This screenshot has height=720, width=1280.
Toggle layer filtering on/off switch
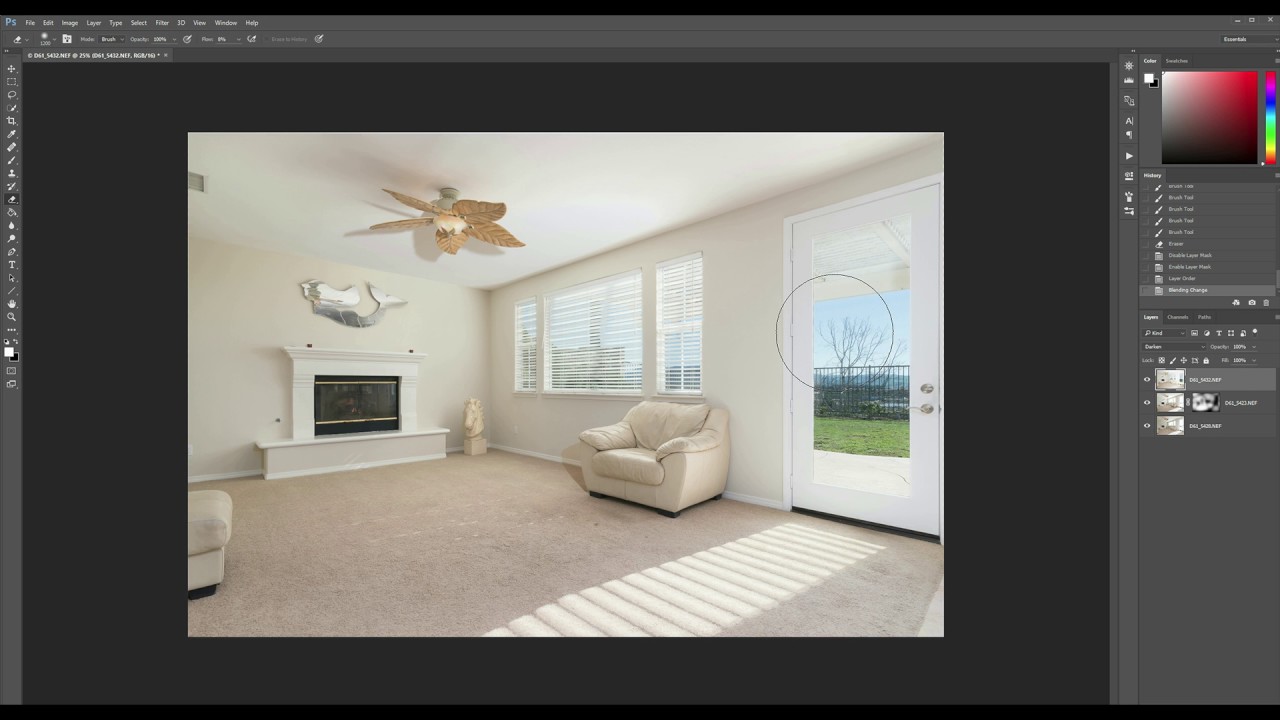(x=1255, y=332)
